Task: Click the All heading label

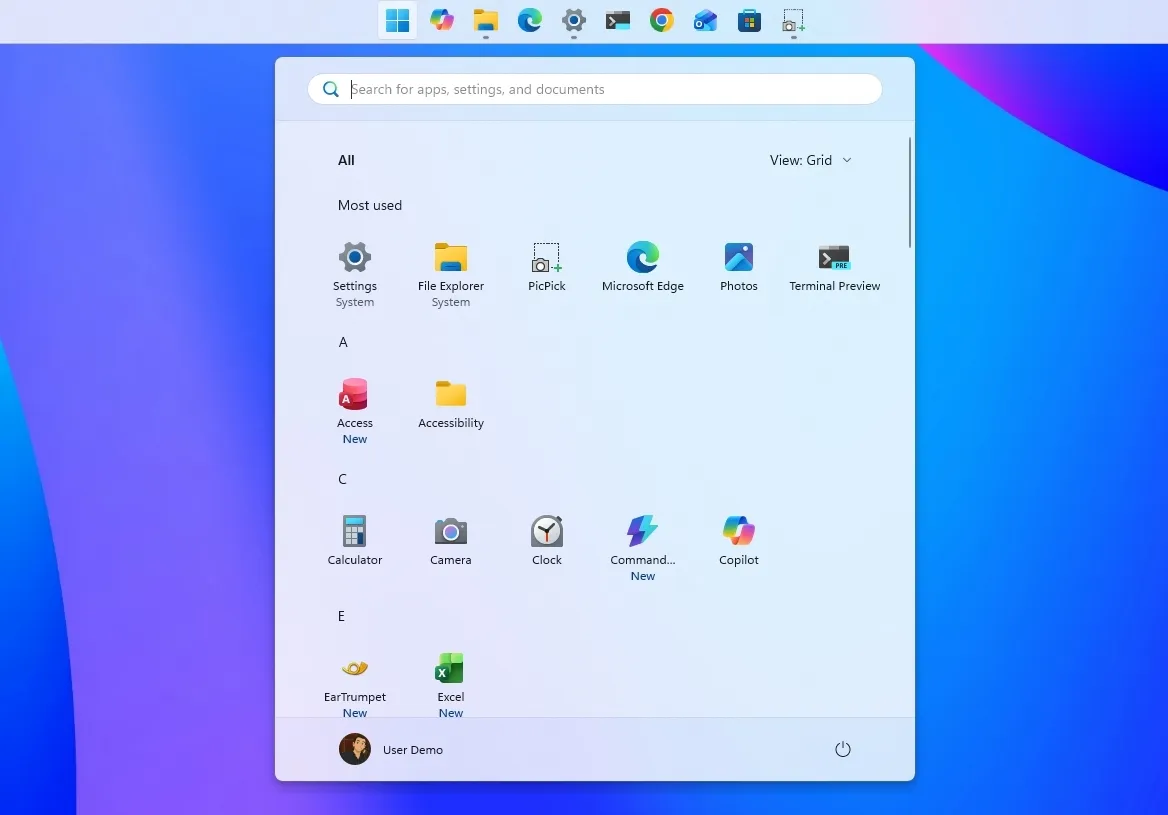Action: (x=346, y=160)
